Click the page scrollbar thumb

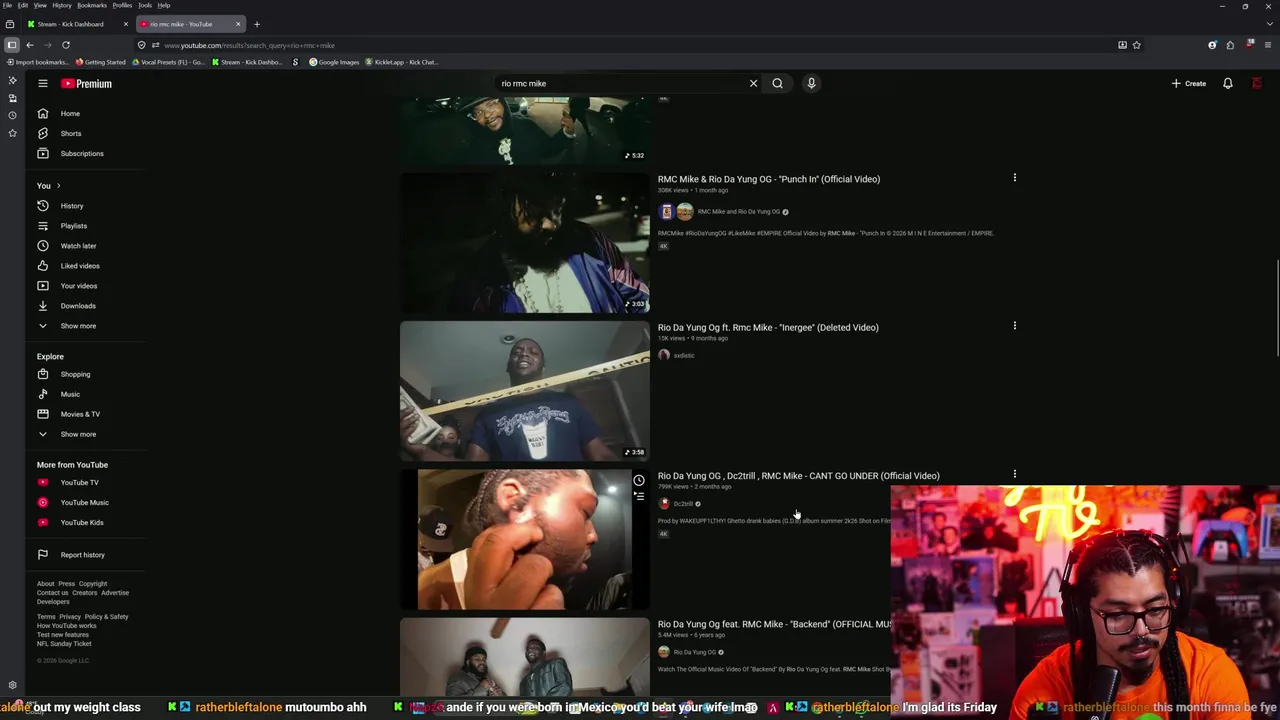(x=1276, y=307)
